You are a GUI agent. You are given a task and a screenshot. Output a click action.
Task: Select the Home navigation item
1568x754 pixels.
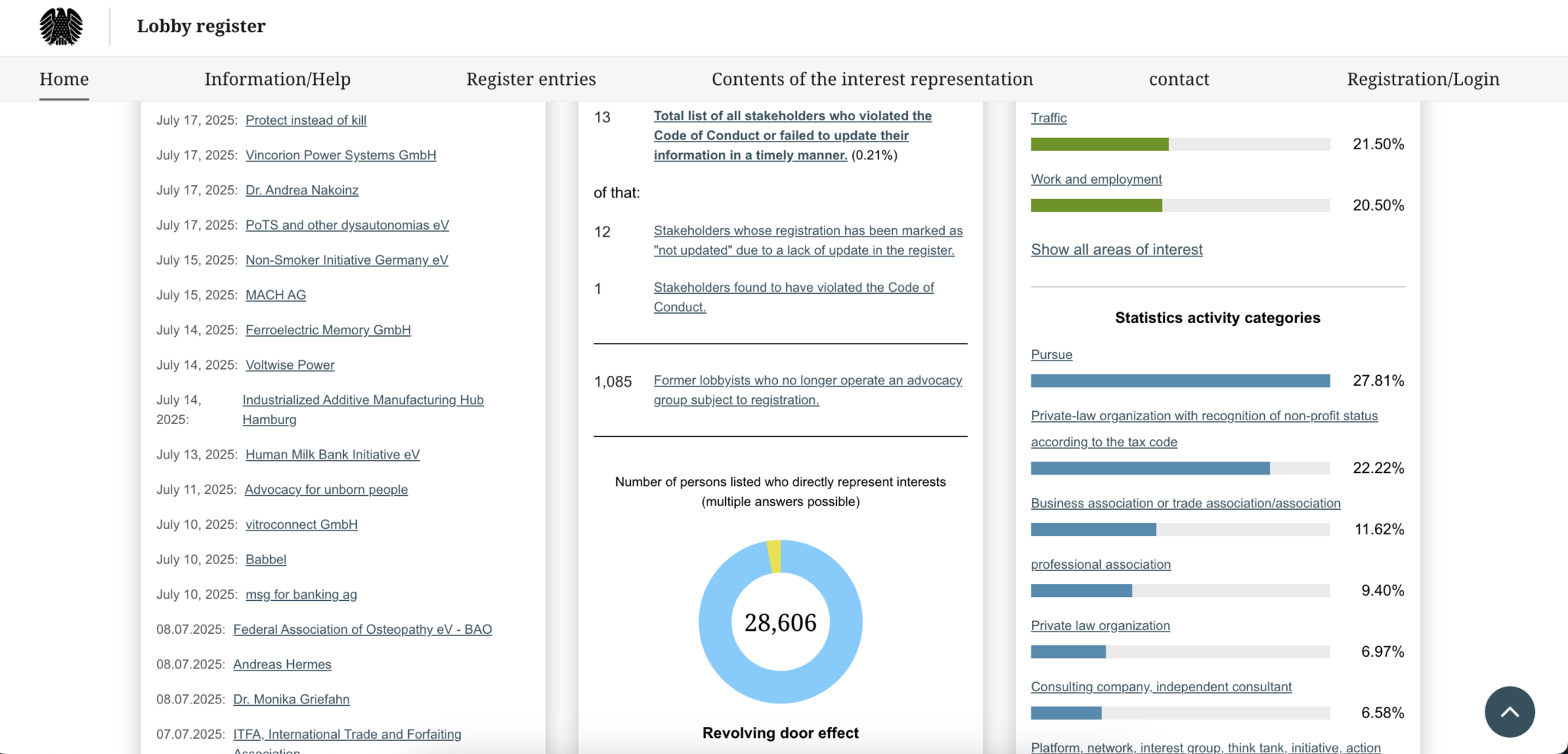point(64,78)
